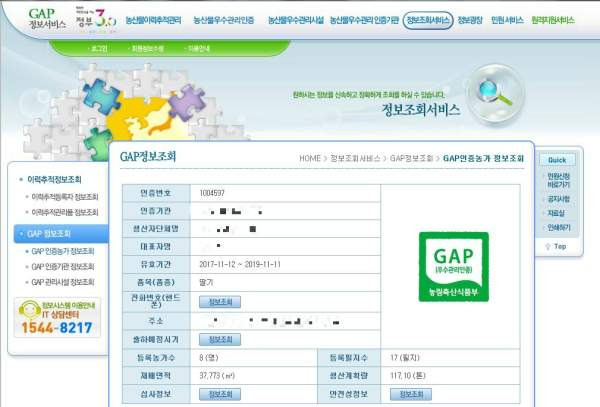
Task: Click the Top arrow link
Action: [556, 246]
